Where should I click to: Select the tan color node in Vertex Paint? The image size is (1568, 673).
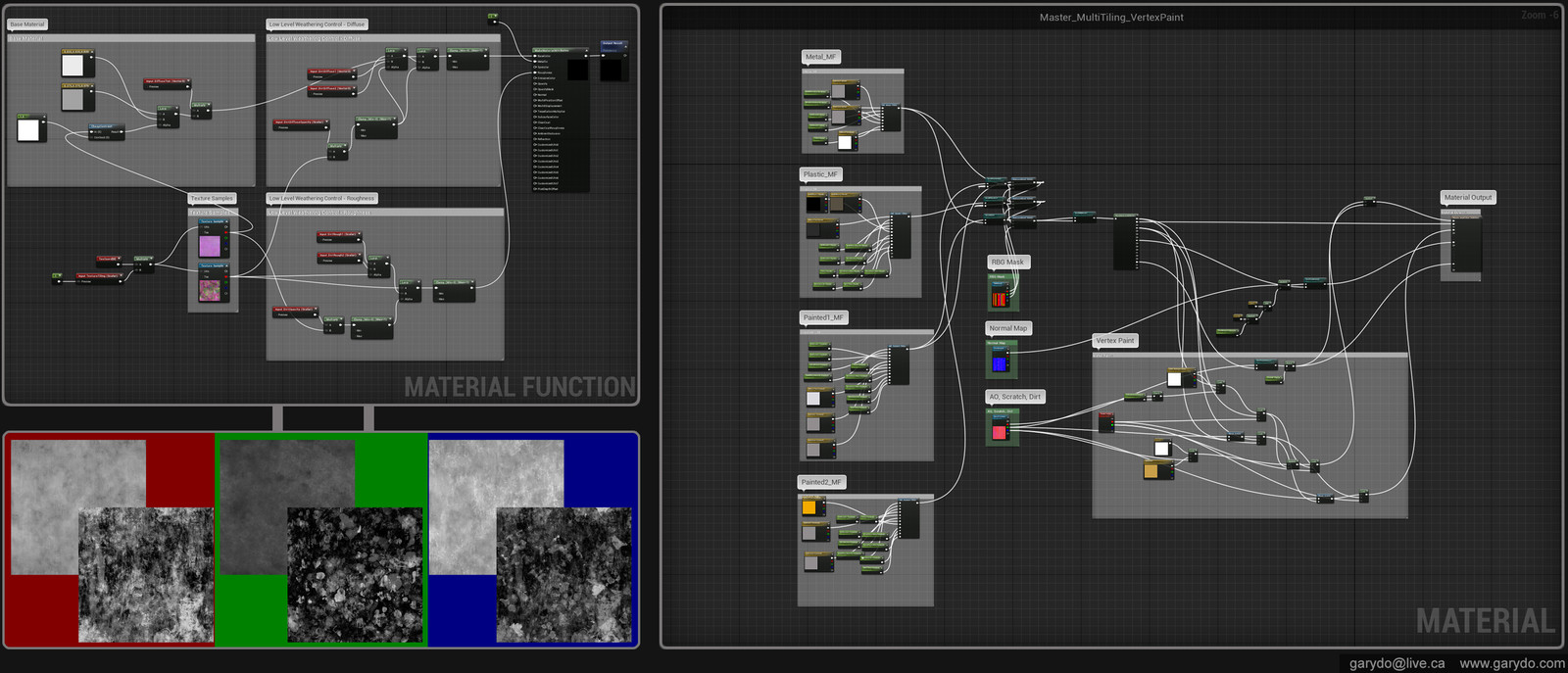click(1151, 471)
